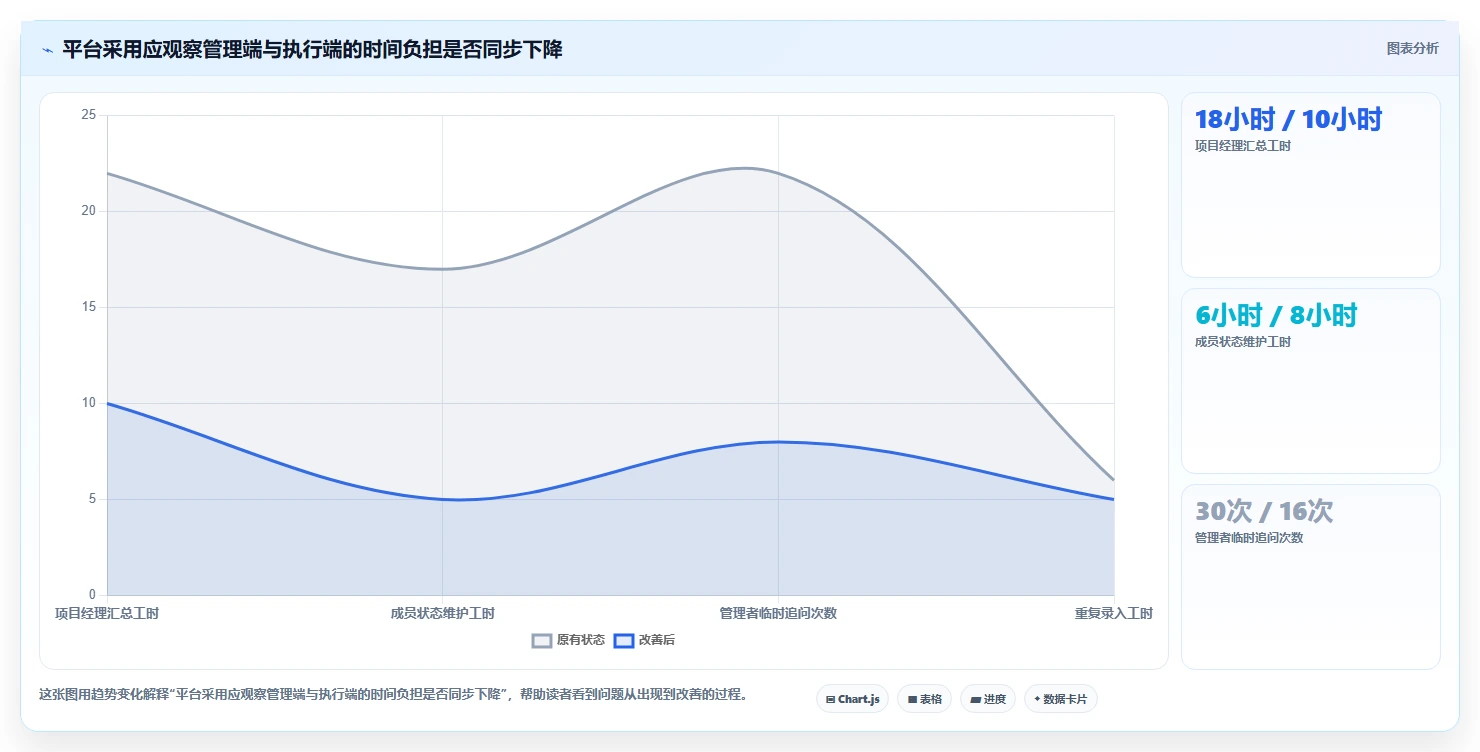The width and height of the screenshot is (1480, 752).
Task: Click the chart title 平台采用应观察管理端与执行端
Action: (x=312, y=49)
